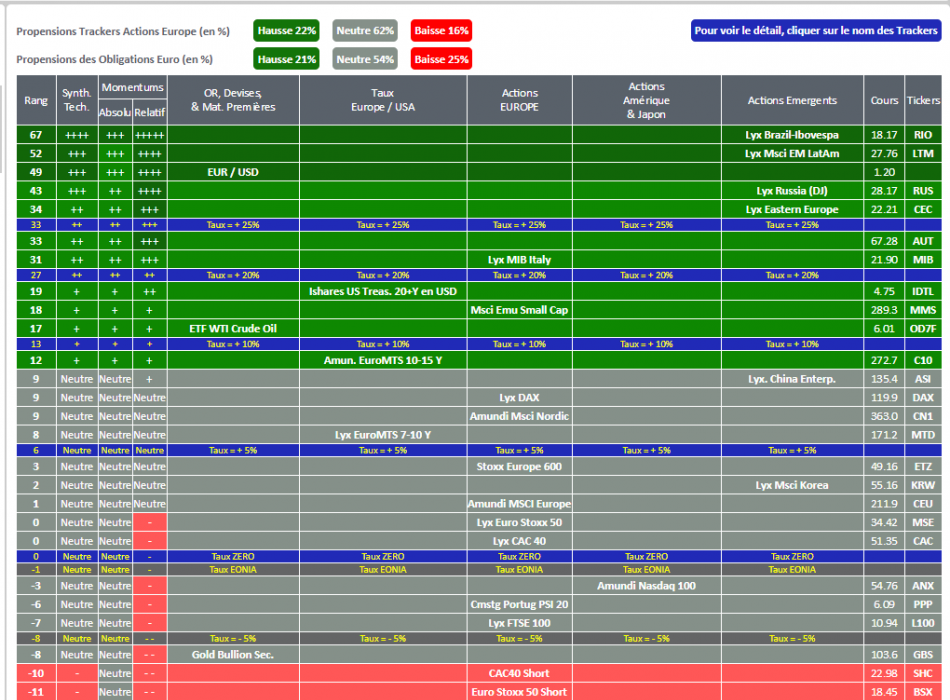This screenshot has height=700, width=950.
Task: Click the OD7F ticker cell
Action: 923,329
